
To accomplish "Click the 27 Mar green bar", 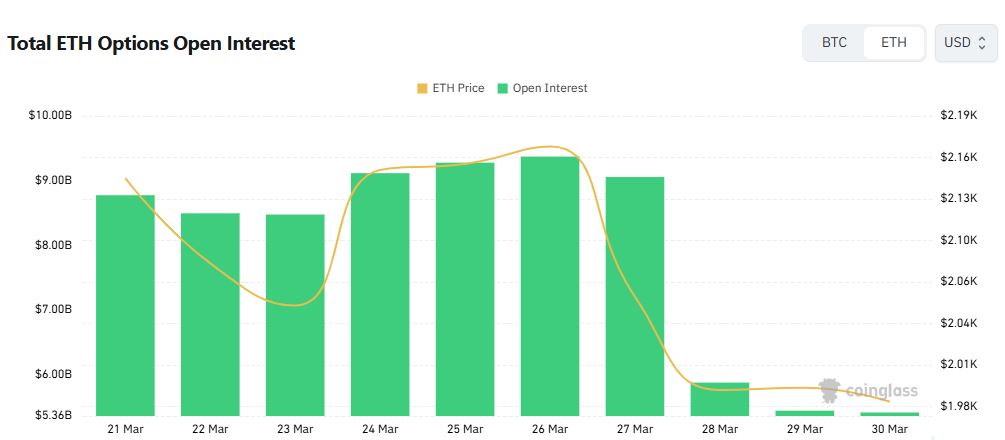I will pyautogui.click(x=635, y=296).
